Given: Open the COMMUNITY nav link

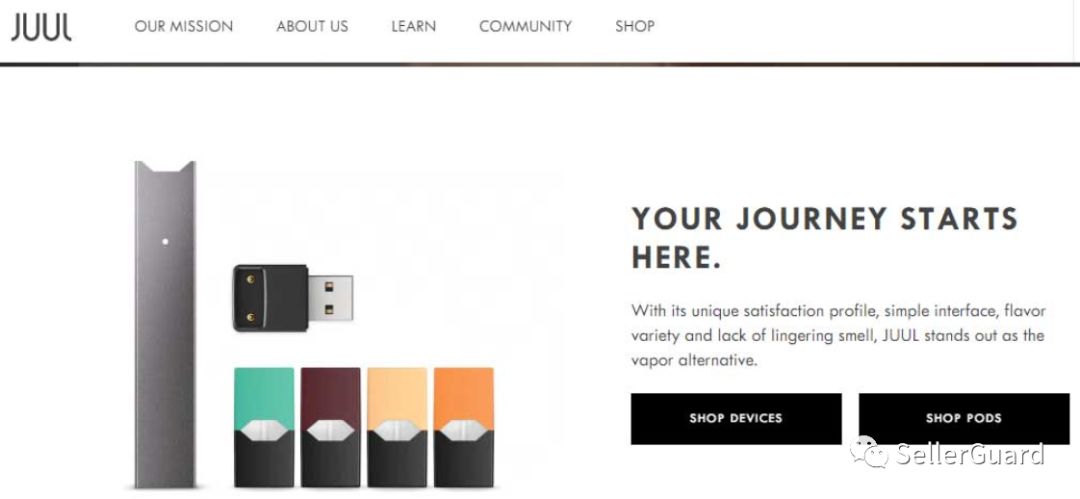Looking at the screenshot, I should click(526, 26).
